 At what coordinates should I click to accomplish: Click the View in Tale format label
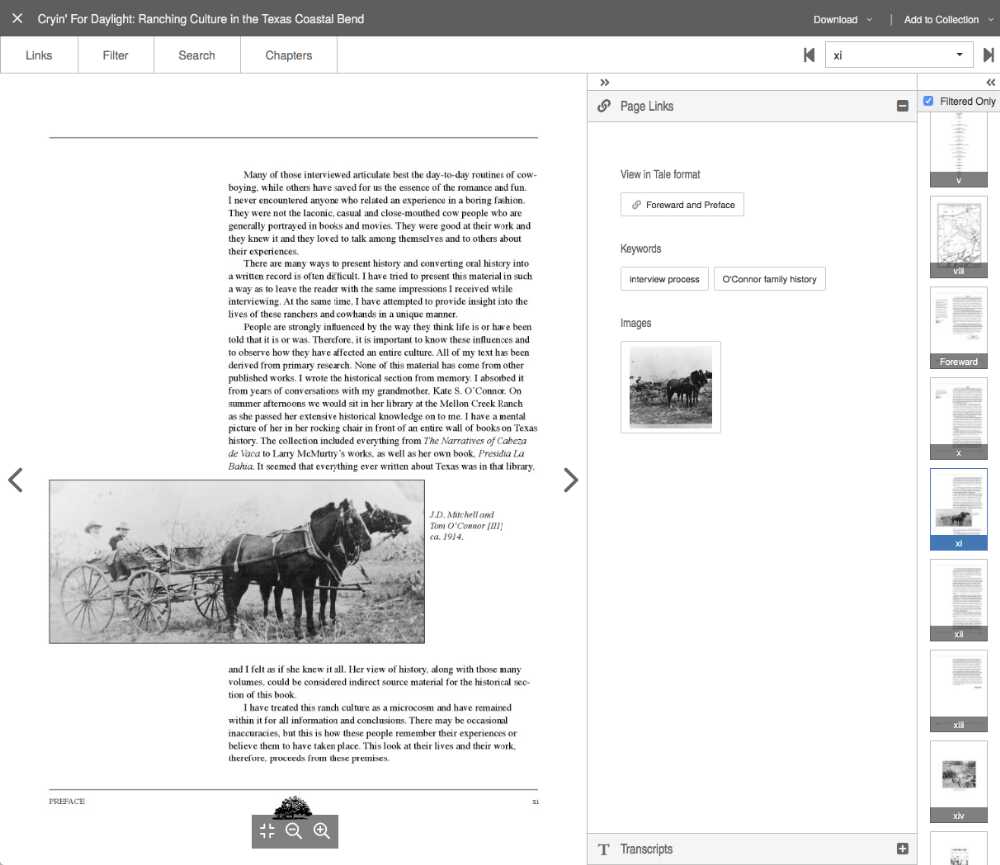pyautogui.click(x=660, y=174)
